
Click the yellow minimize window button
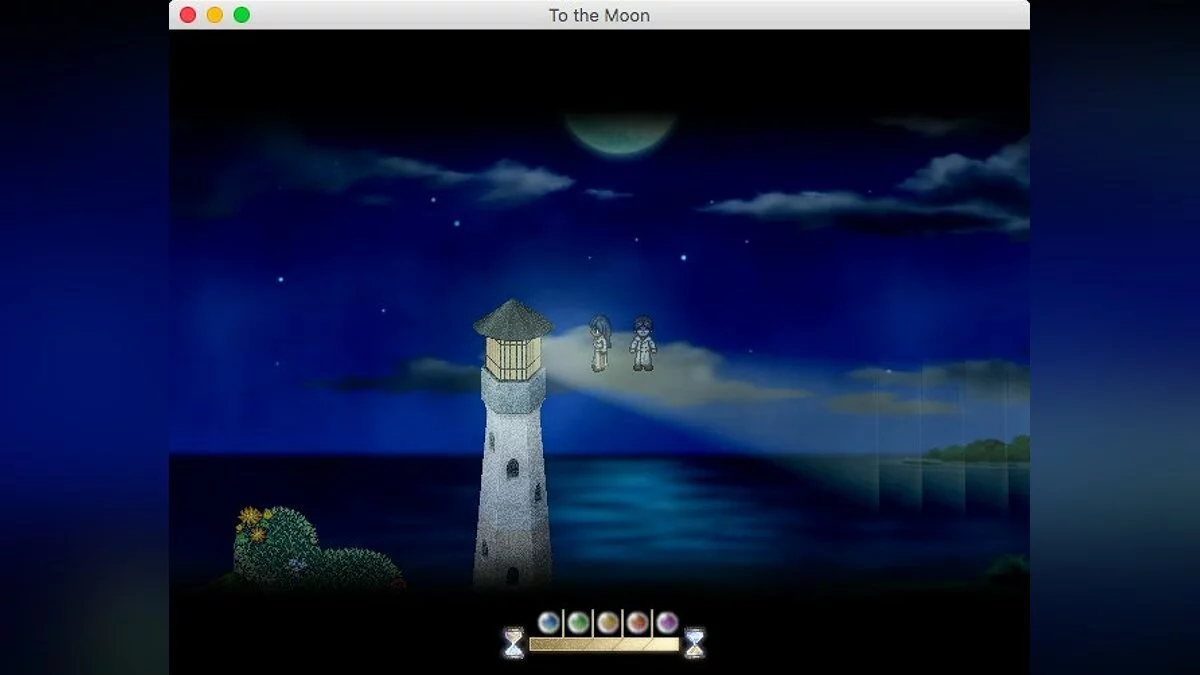point(214,15)
